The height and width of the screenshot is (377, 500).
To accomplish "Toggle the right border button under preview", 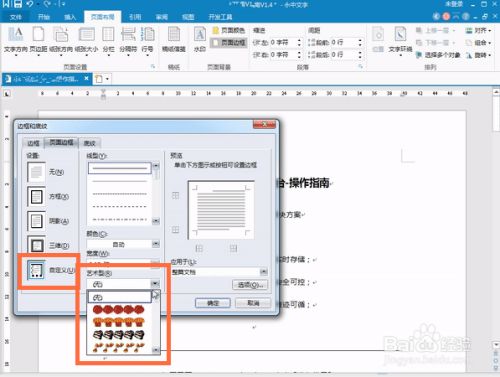I will coord(233,248).
